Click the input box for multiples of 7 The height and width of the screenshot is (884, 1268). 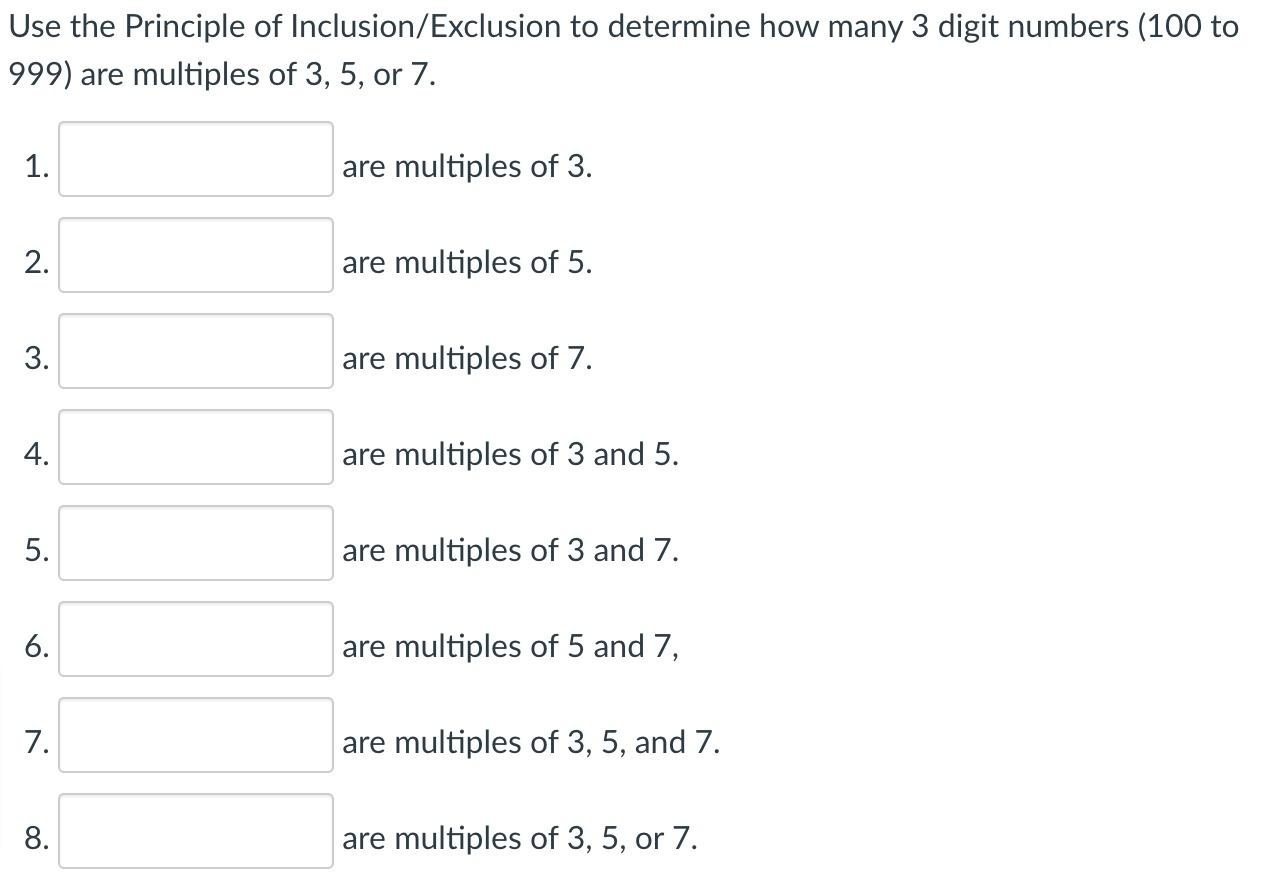pos(195,349)
